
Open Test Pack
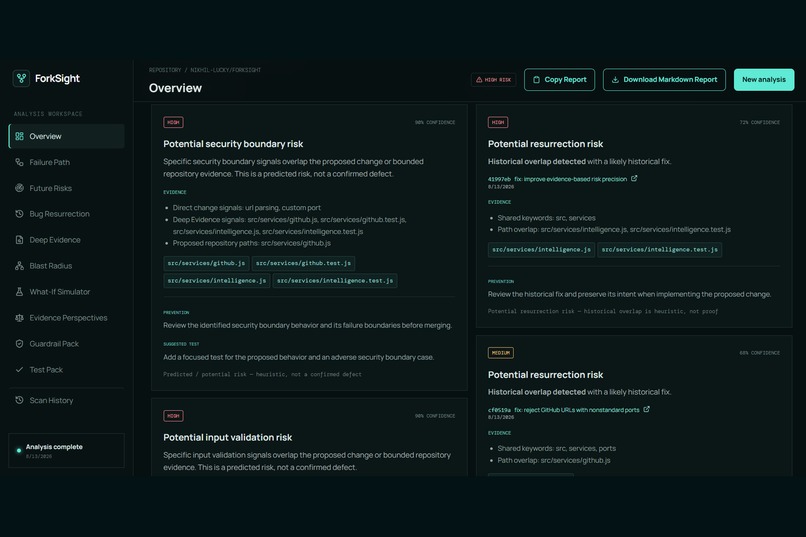click(x=66, y=369)
